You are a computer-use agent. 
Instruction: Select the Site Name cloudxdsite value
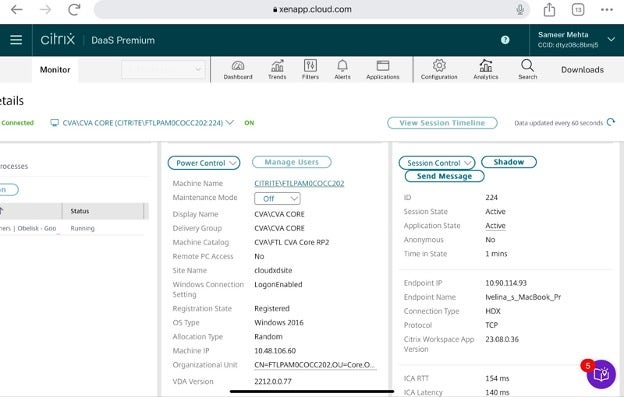(273, 270)
